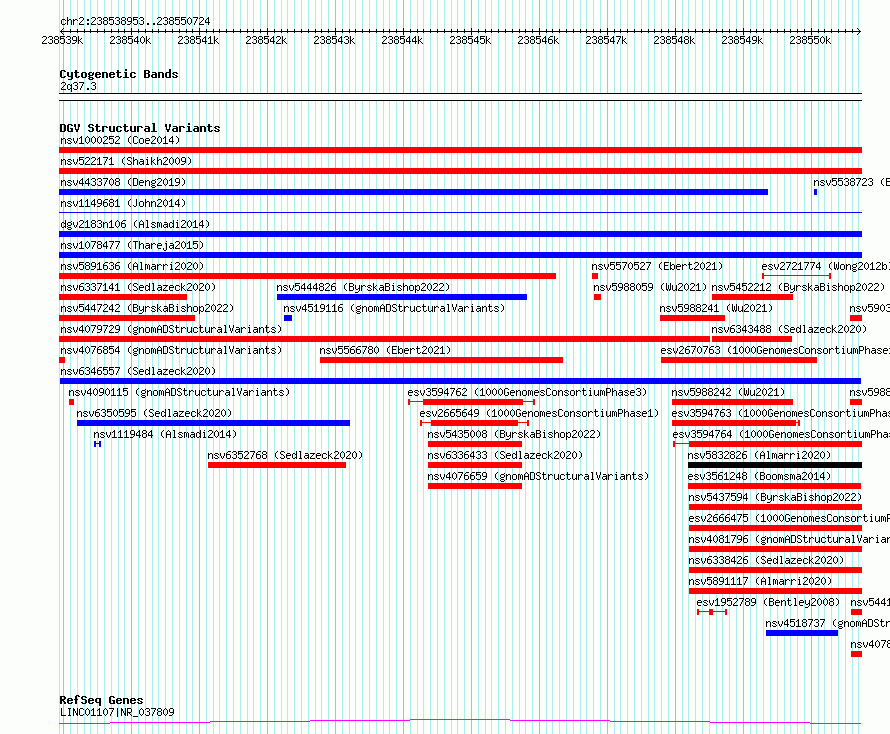Select nsv5566780 (Ebert2021) label
Screen dimensions: 890x734
(385, 350)
